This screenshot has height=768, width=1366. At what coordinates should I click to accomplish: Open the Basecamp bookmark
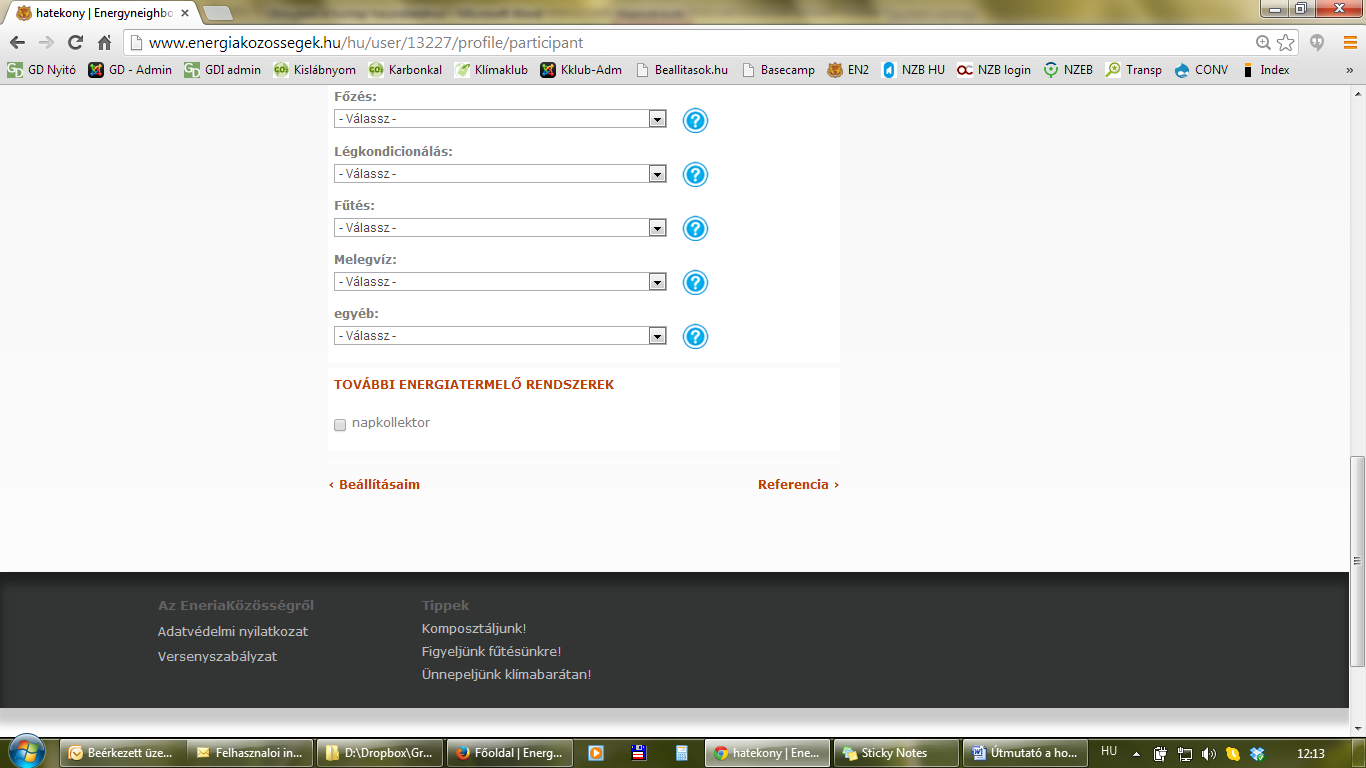pos(778,70)
